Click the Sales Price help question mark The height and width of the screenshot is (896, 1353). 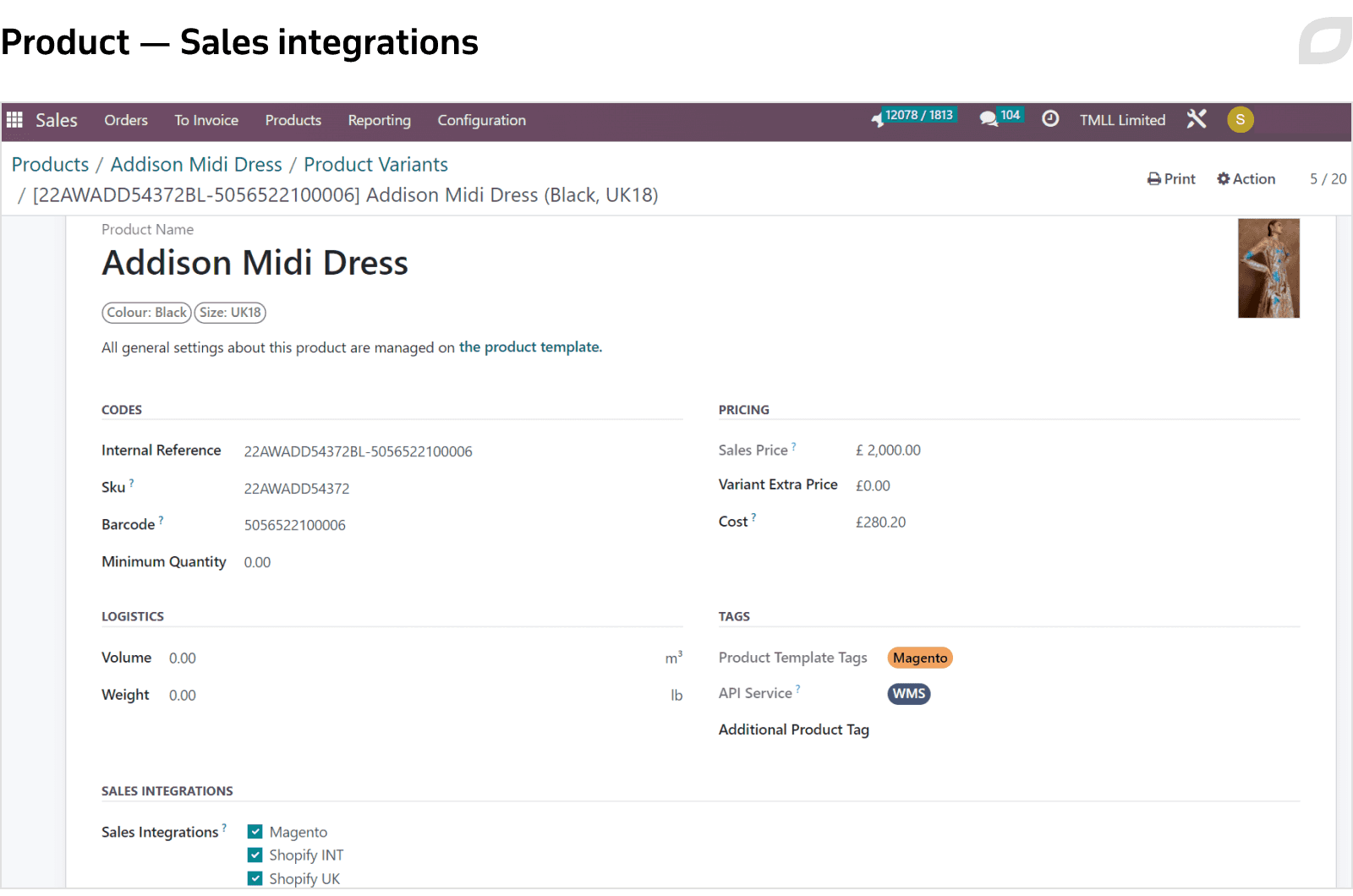[793, 446]
